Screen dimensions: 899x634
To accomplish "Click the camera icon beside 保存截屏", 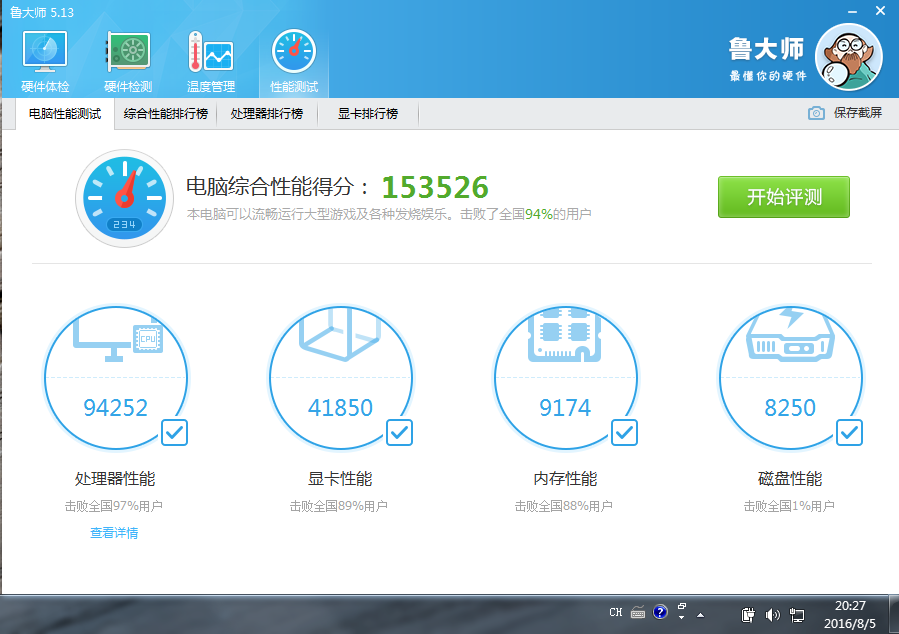I will 816,113.
